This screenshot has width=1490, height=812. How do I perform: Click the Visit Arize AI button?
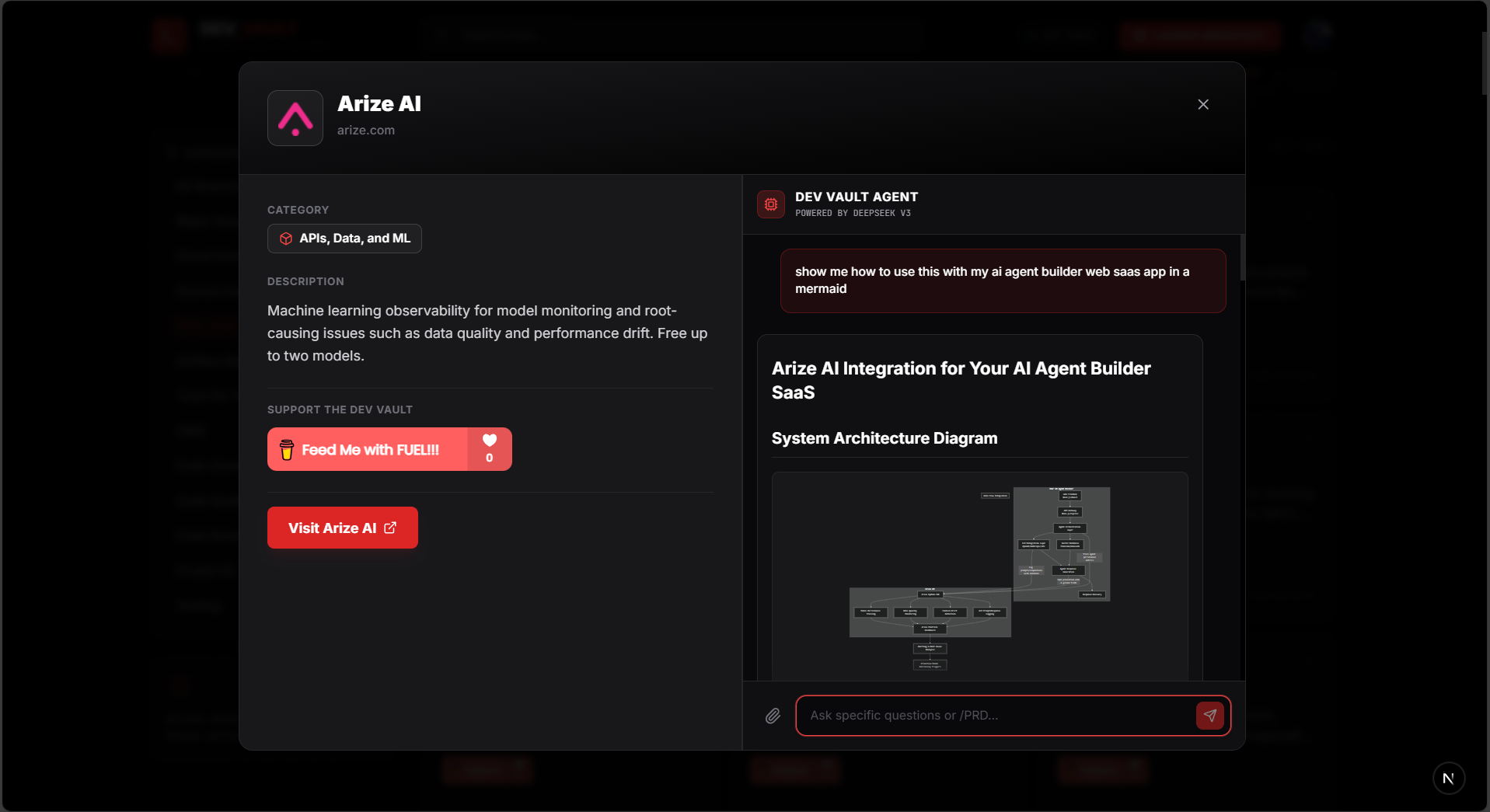pyautogui.click(x=342, y=528)
